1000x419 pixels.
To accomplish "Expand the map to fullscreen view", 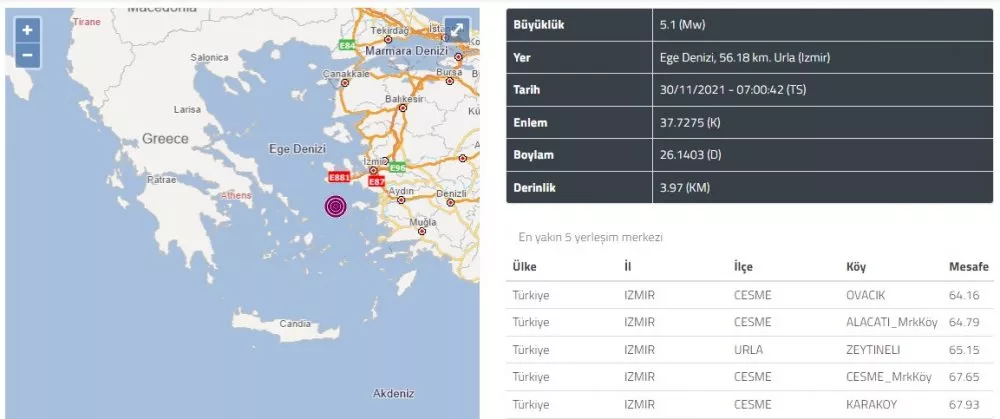I will pyautogui.click(x=456, y=30).
